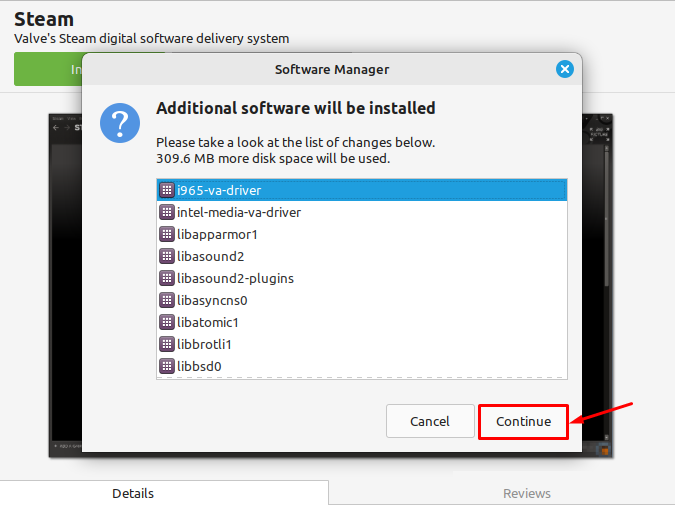Screen dimensions: 675x507
Task: Click the blue question mark dialog icon
Action: [x=119, y=124]
